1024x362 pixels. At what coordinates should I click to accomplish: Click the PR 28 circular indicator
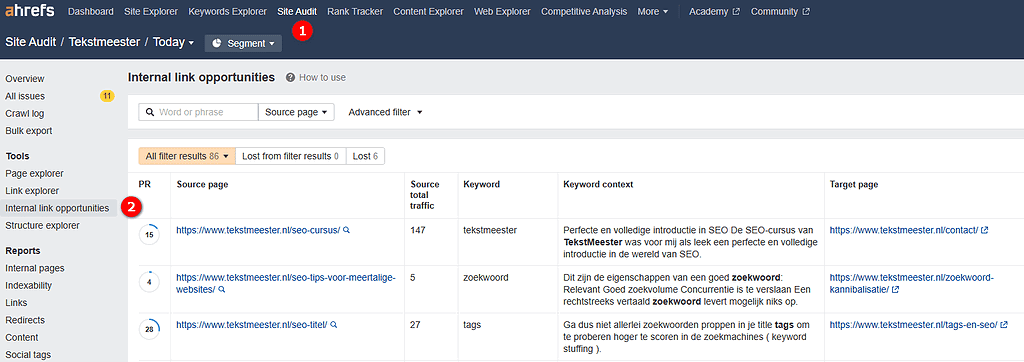click(x=150, y=329)
